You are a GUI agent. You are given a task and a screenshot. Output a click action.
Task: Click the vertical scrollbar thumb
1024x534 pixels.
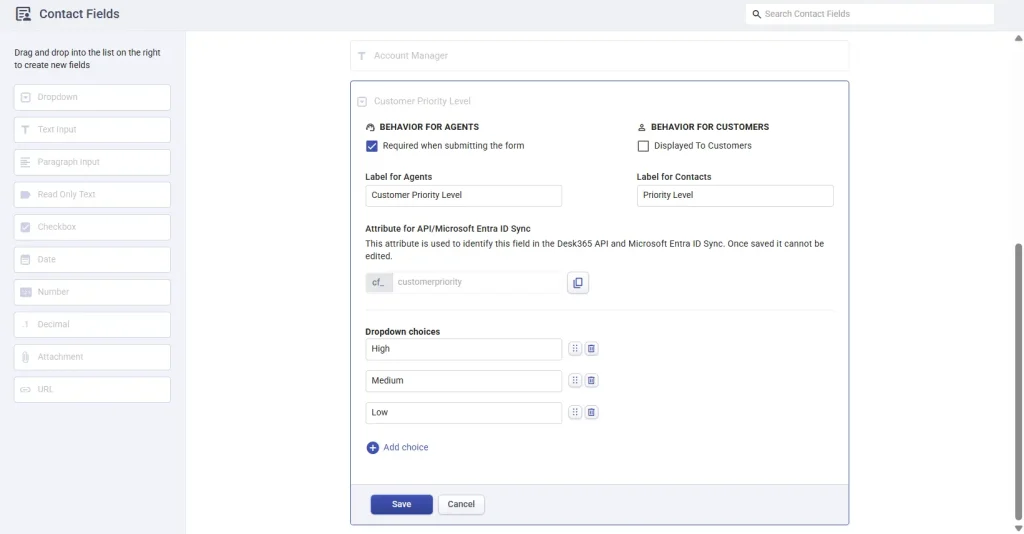(1018, 382)
